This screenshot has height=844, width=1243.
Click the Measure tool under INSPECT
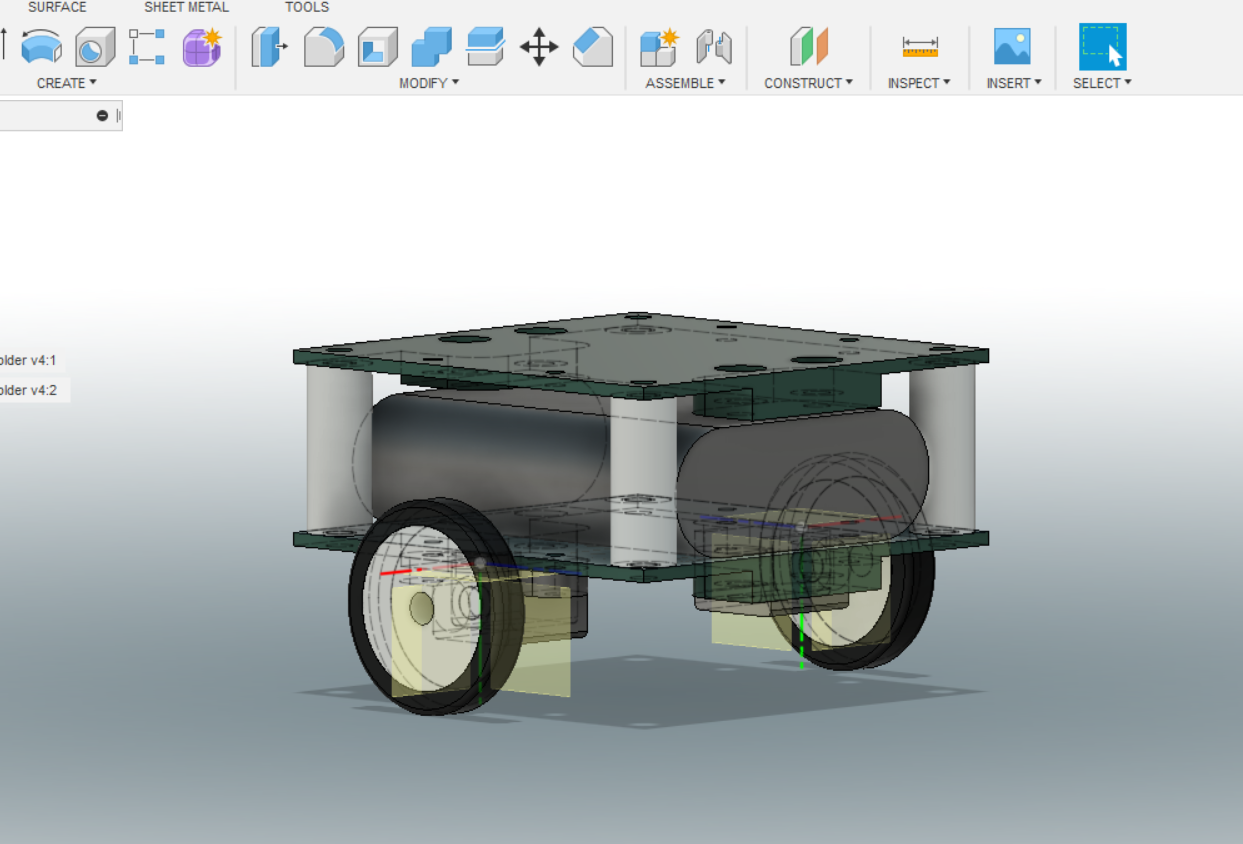918,47
